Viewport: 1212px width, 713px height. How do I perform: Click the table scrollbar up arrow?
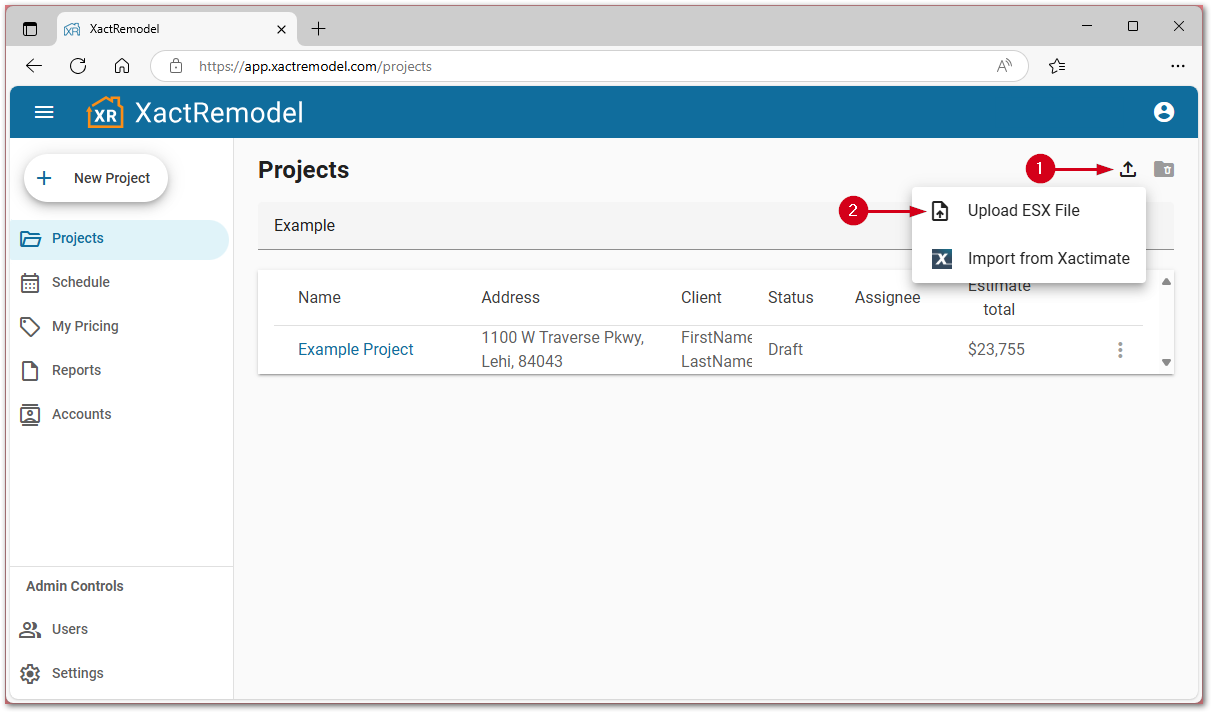pyautogui.click(x=1166, y=282)
